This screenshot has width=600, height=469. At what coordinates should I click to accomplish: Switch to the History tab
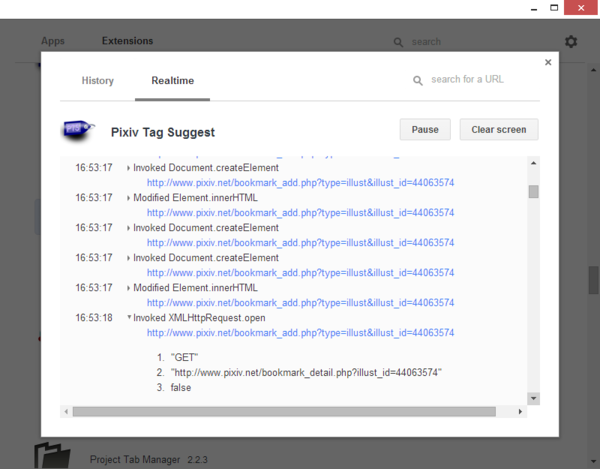[98, 81]
